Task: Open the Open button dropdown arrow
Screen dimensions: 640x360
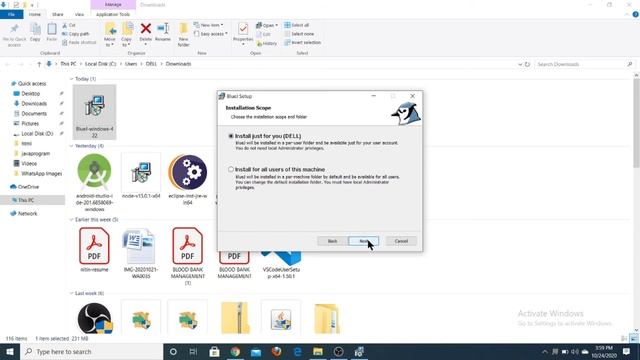Action: click(277, 25)
